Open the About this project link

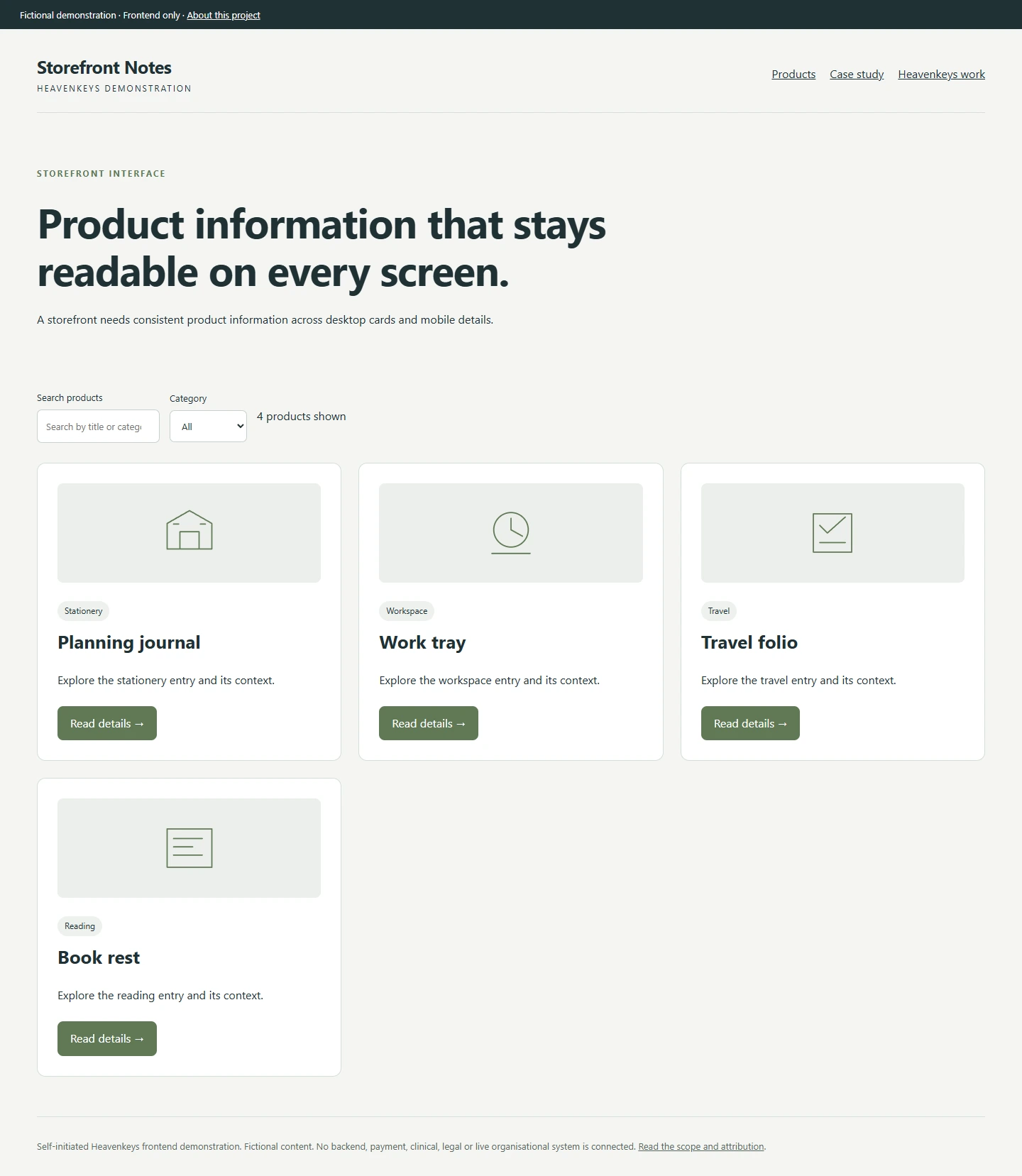[x=224, y=15]
